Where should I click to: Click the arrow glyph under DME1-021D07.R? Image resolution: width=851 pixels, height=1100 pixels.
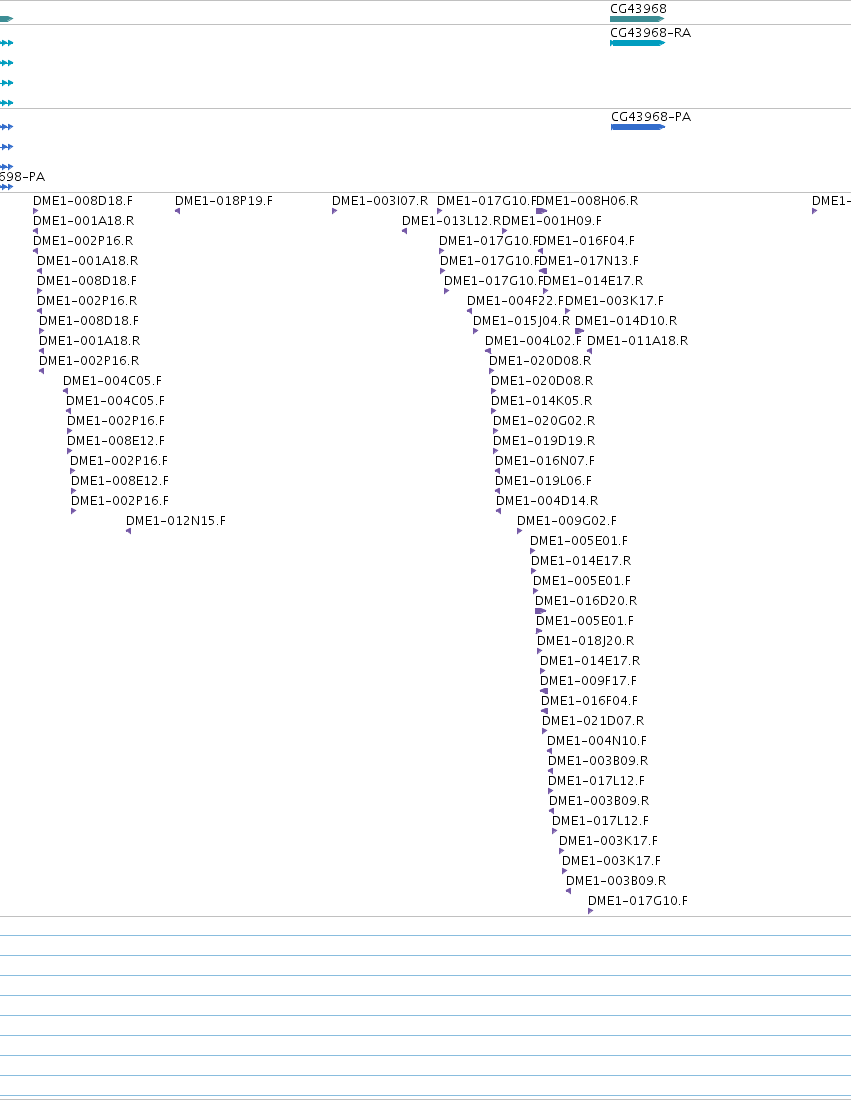tap(544, 731)
